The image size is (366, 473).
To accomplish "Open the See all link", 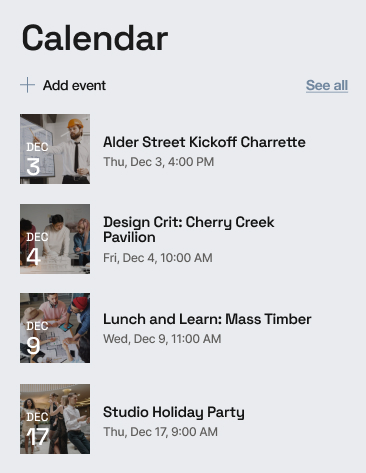I will pos(327,85).
